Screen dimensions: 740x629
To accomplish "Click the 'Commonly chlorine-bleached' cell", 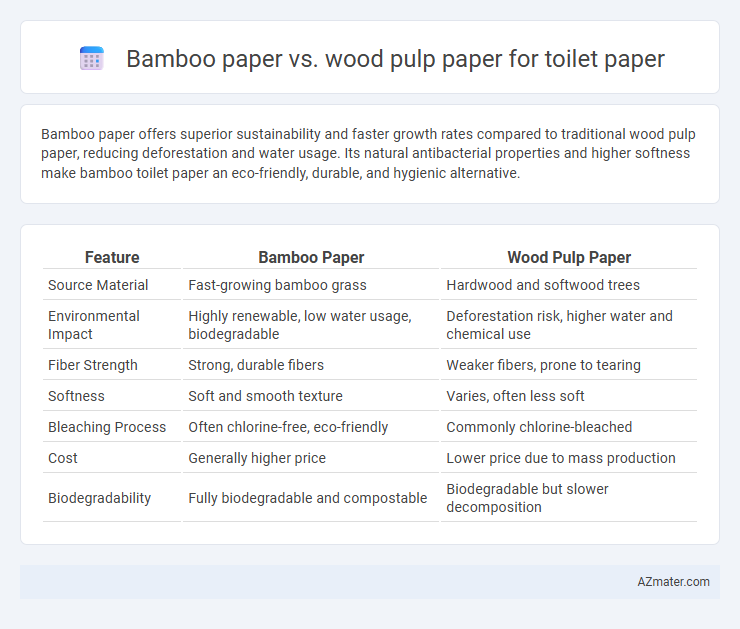I will [x=569, y=427].
